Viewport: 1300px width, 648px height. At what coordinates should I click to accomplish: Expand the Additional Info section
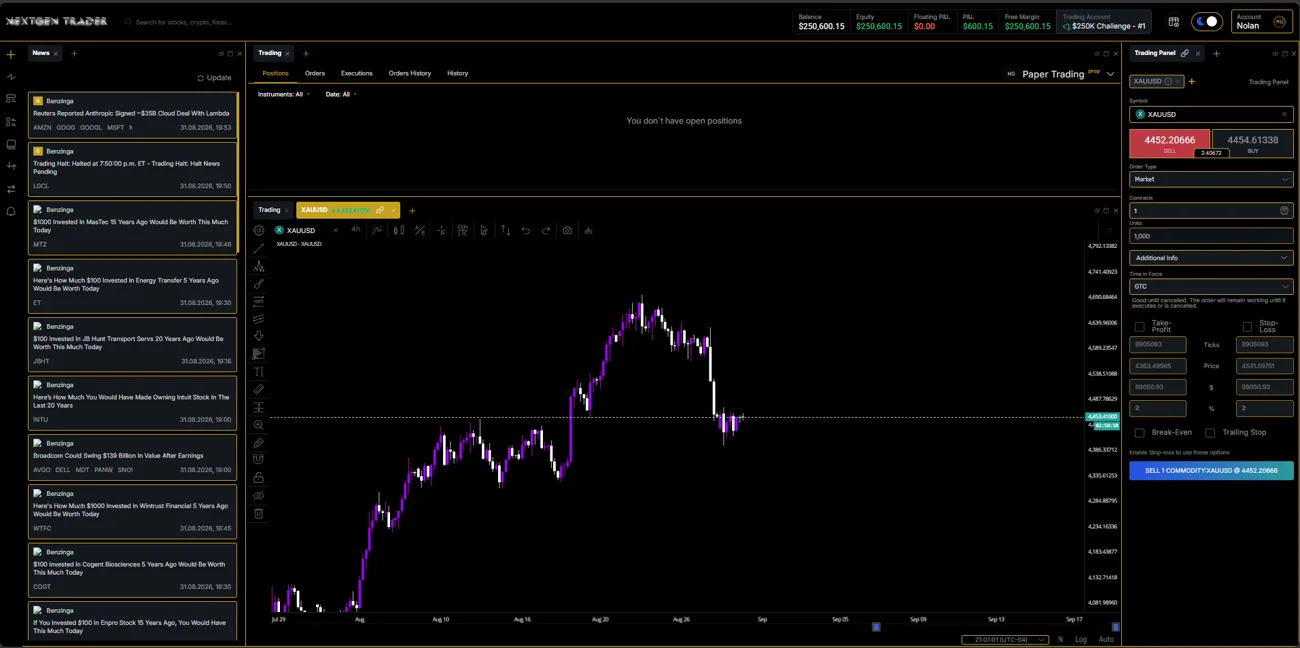(x=1211, y=258)
